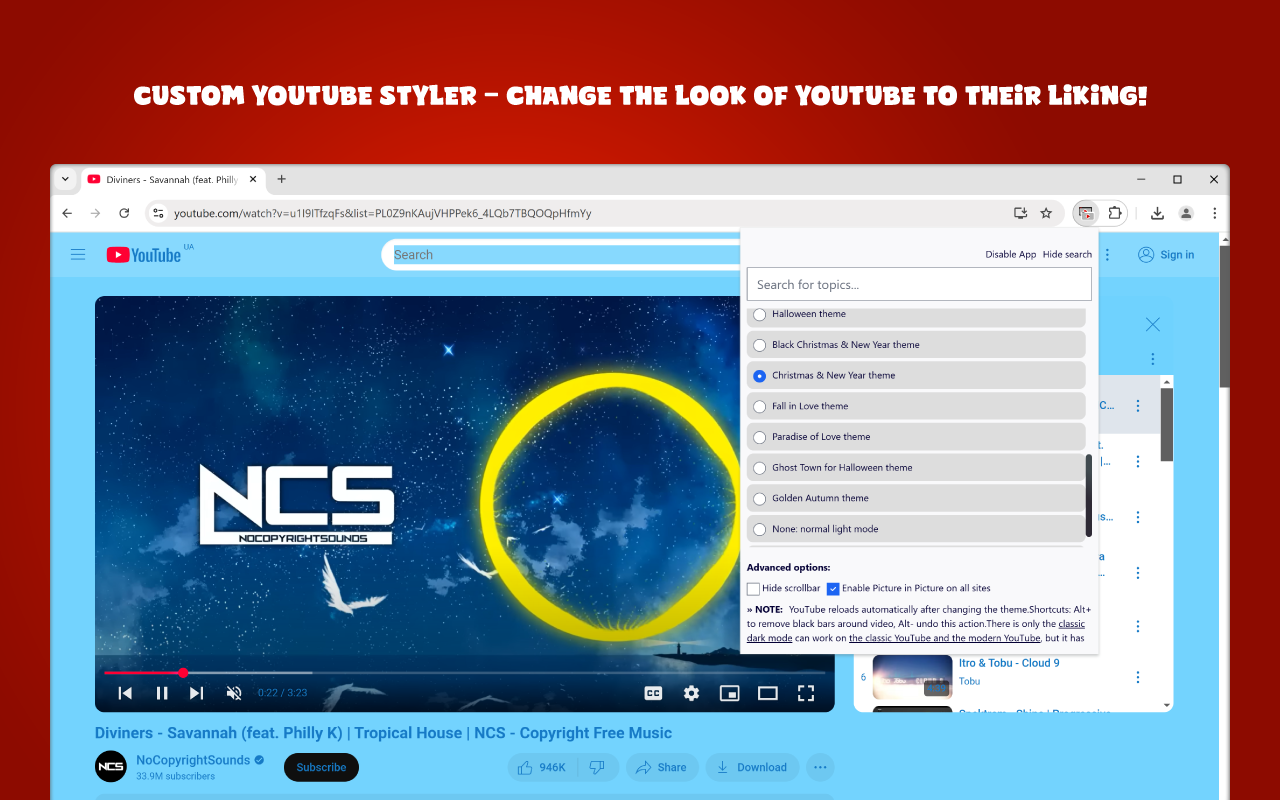Open a new browser tab
This screenshot has height=800, width=1280.
[282, 179]
